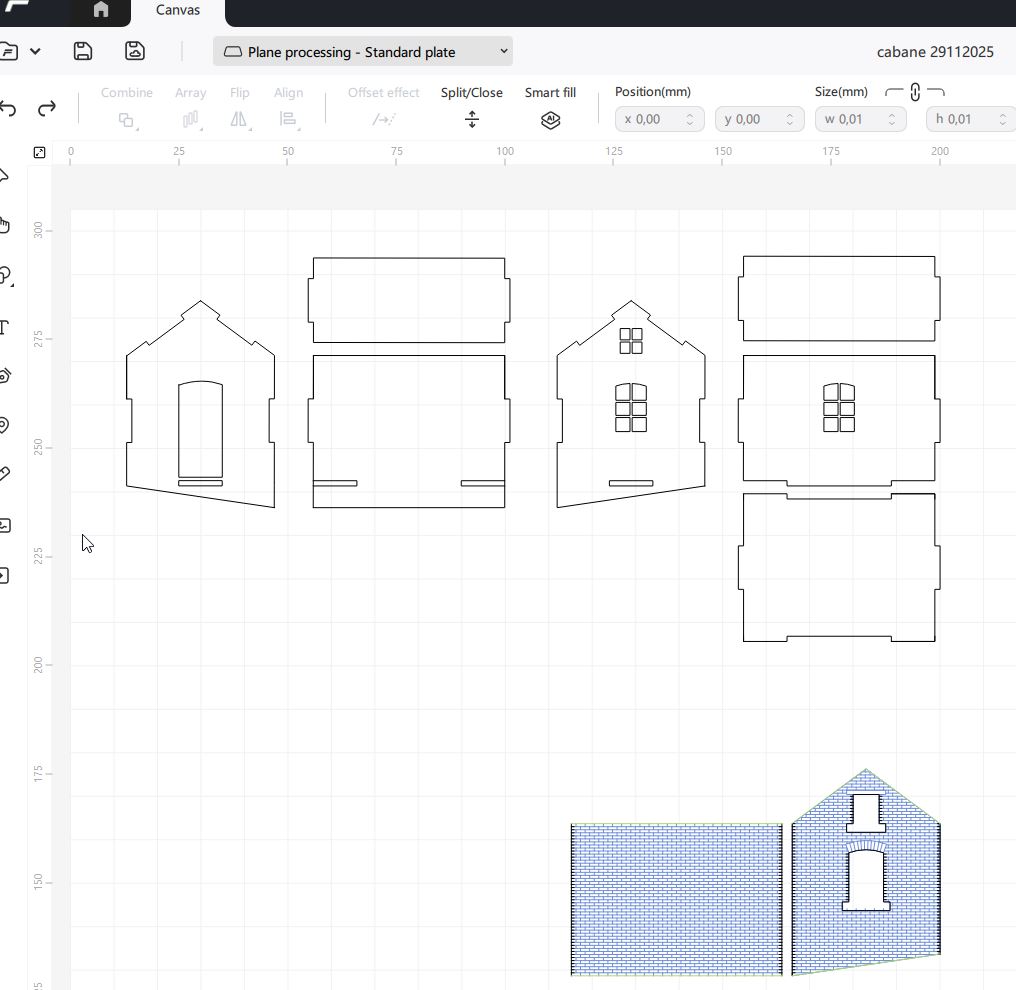Screen dimensions: 1016x990
Task: Open the Plane processing mode dropdown
Action: coord(362,52)
